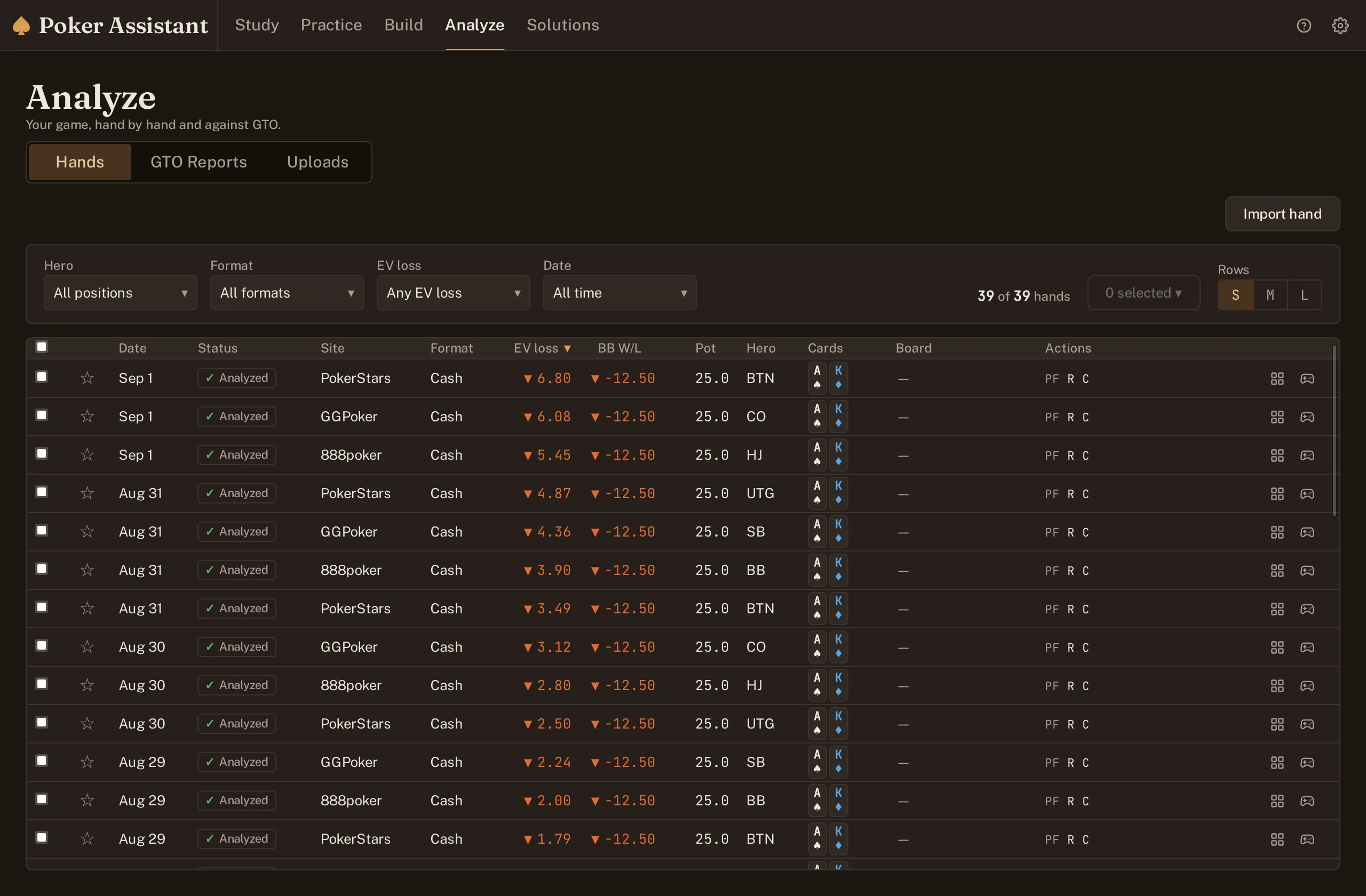This screenshot has width=1366, height=896.
Task: Star the GGPoker CO hand with 6.08 EV loss
Action: (87, 417)
